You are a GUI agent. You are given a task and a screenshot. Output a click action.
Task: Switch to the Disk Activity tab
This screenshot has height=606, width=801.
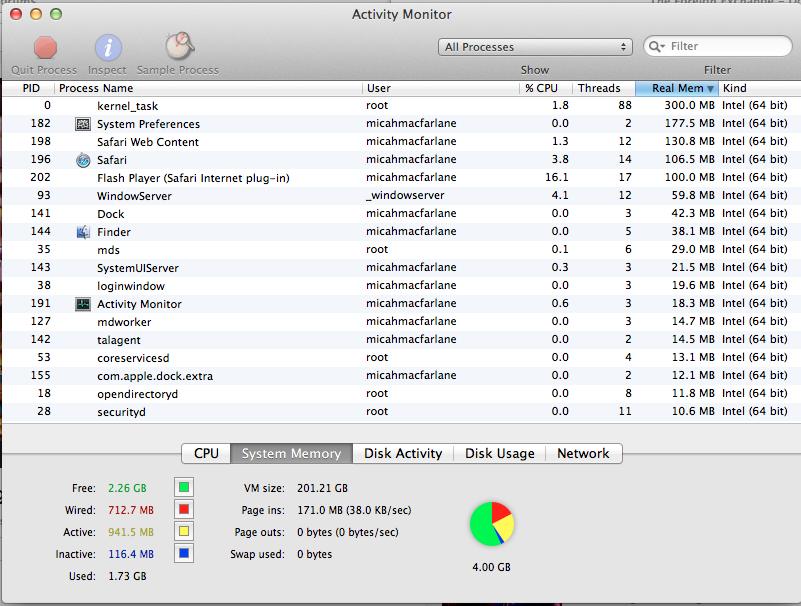(403, 453)
